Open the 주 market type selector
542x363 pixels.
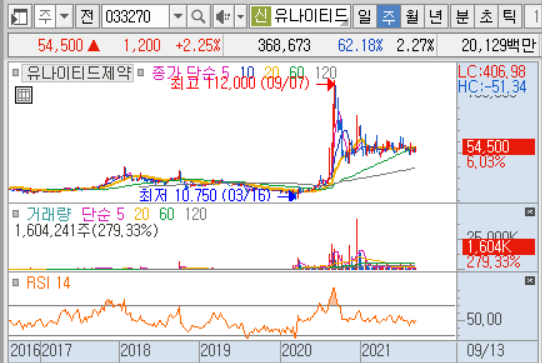45,16
